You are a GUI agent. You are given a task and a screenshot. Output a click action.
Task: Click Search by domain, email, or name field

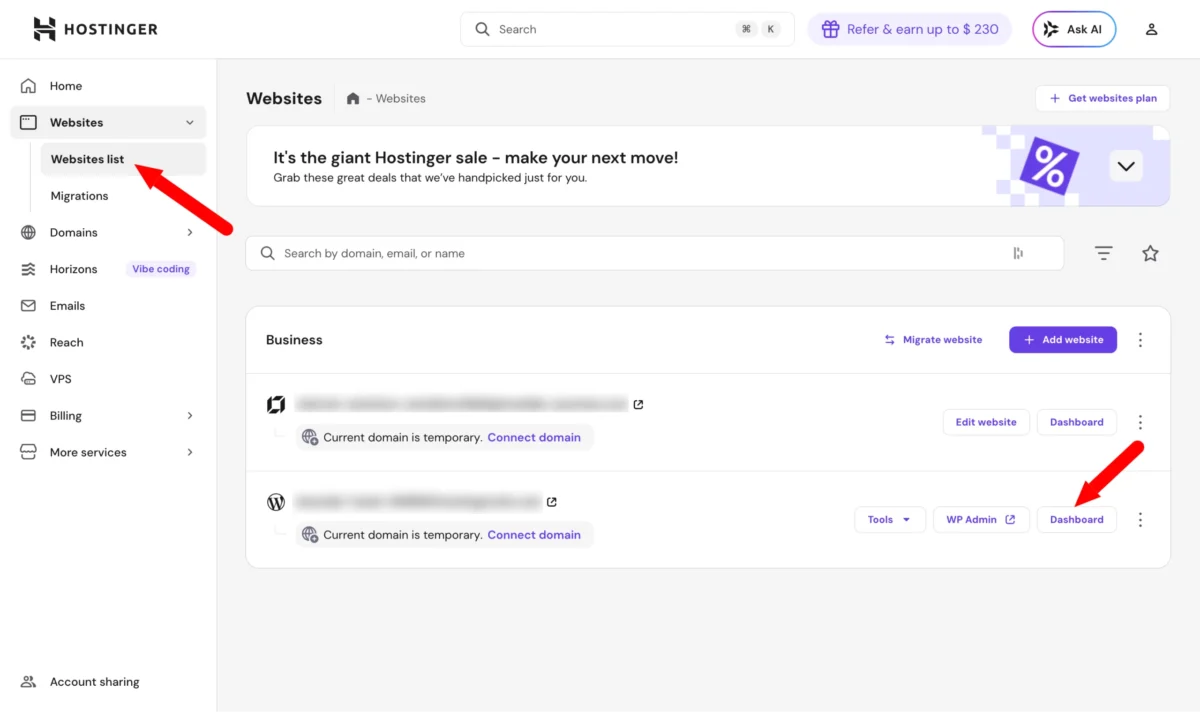(655, 253)
